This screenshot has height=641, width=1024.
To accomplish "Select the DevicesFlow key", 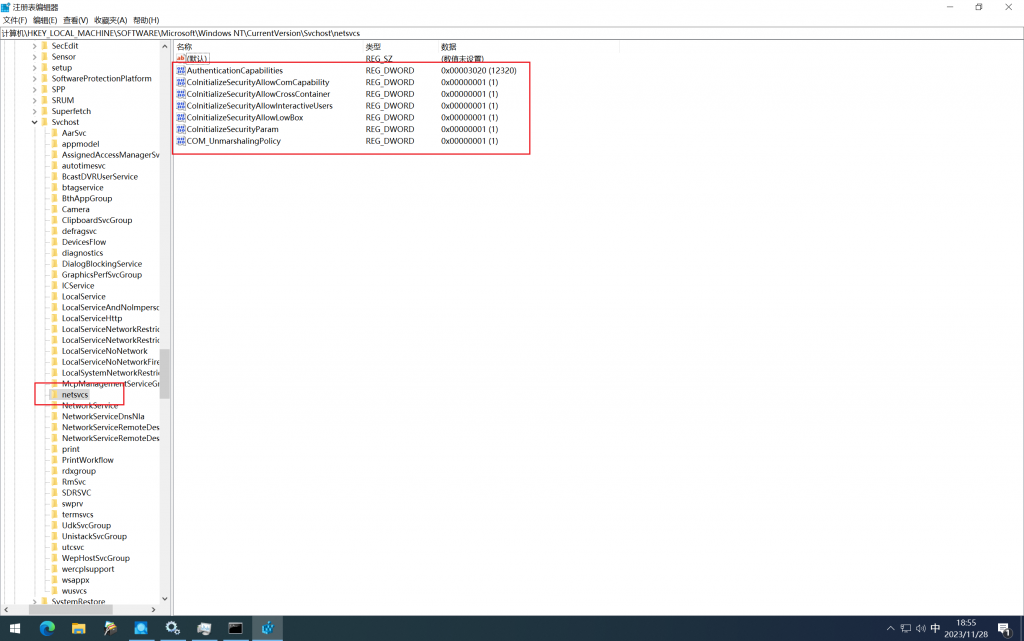I will [x=84, y=242].
